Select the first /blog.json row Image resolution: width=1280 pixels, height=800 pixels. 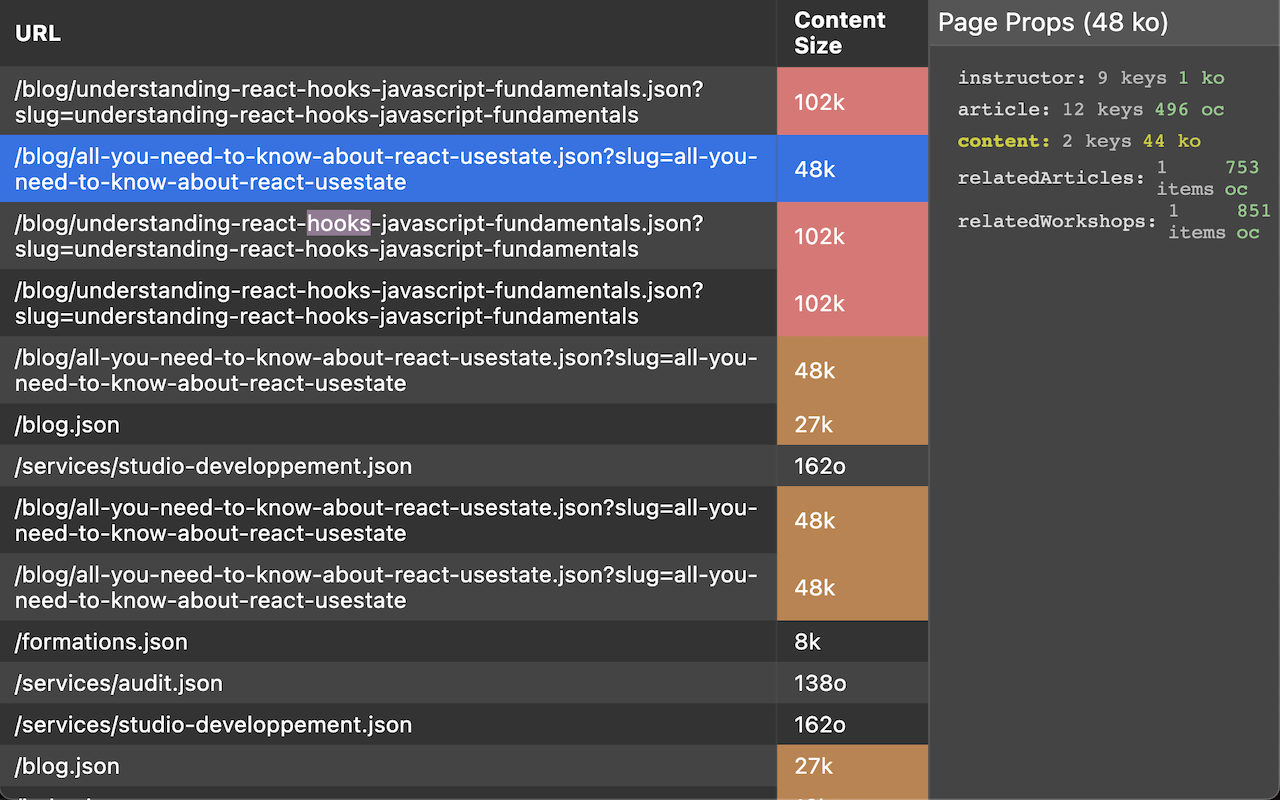(x=67, y=425)
